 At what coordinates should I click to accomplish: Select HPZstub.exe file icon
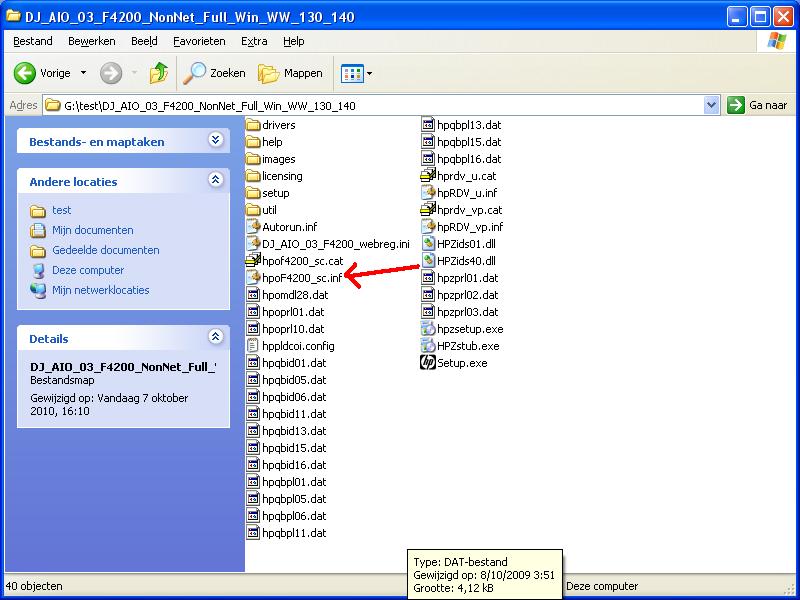pyautogui.click(x=428, y=345)
